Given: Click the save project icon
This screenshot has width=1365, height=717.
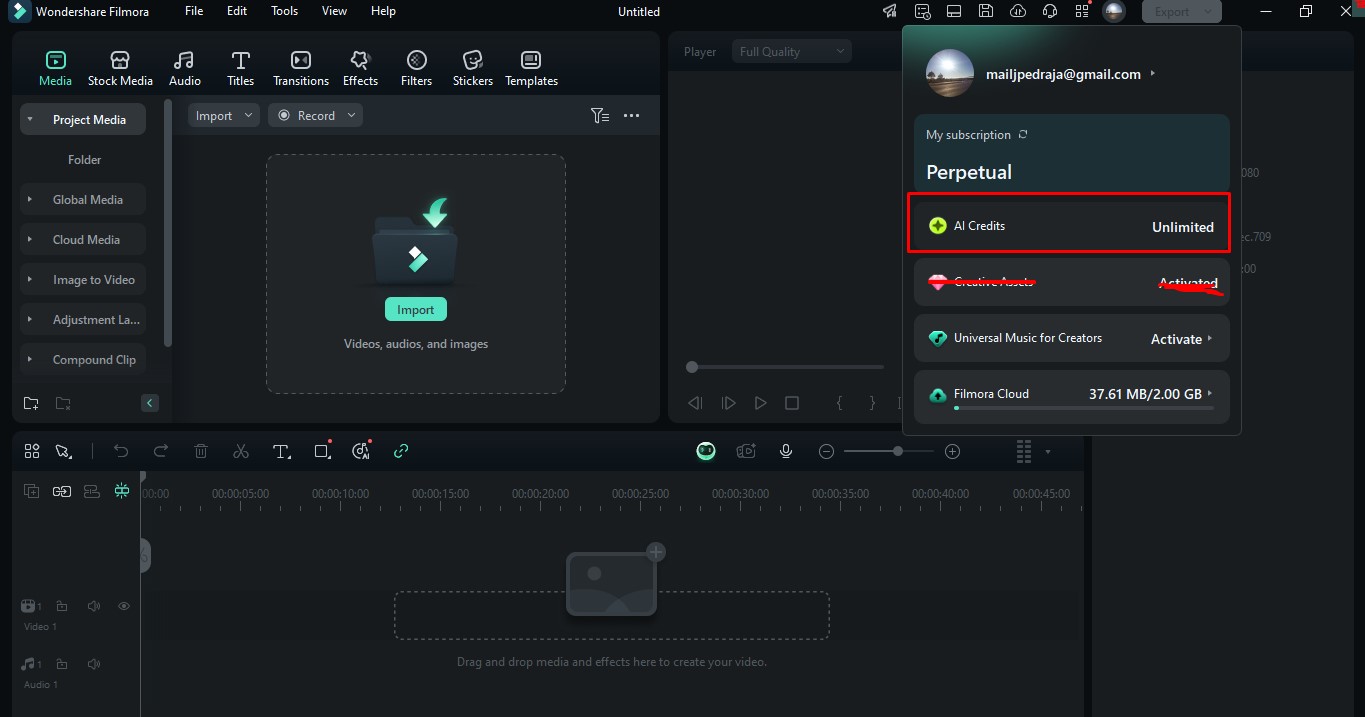Looking at the screenshot, I should (986, 11).
